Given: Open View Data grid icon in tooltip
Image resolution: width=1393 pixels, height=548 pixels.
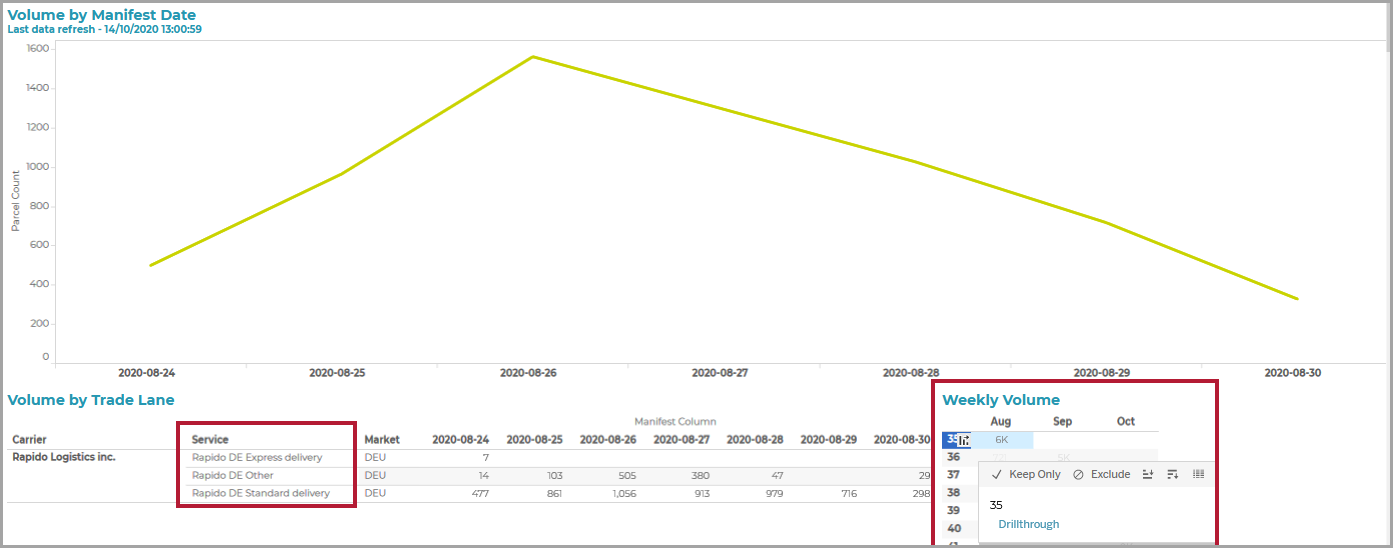Looking at the screenshot, I should click(1199, 474).
